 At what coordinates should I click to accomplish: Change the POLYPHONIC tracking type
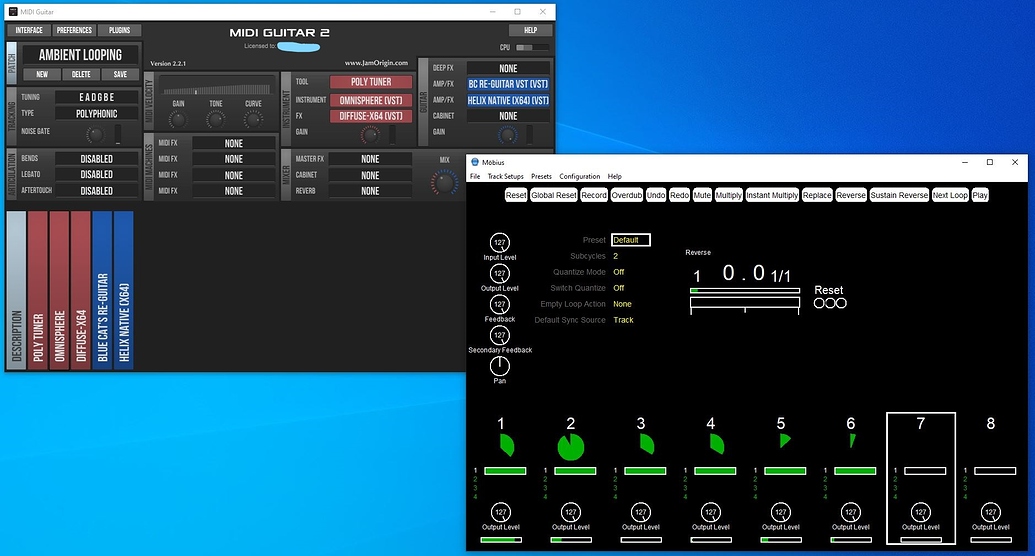pos(96,114)
